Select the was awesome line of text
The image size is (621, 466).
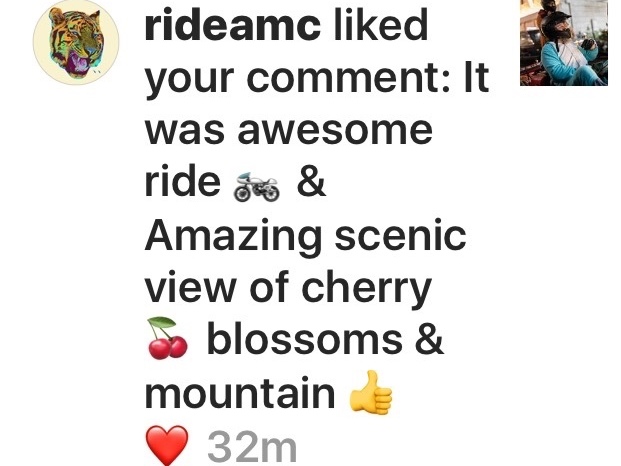point(289,131)
